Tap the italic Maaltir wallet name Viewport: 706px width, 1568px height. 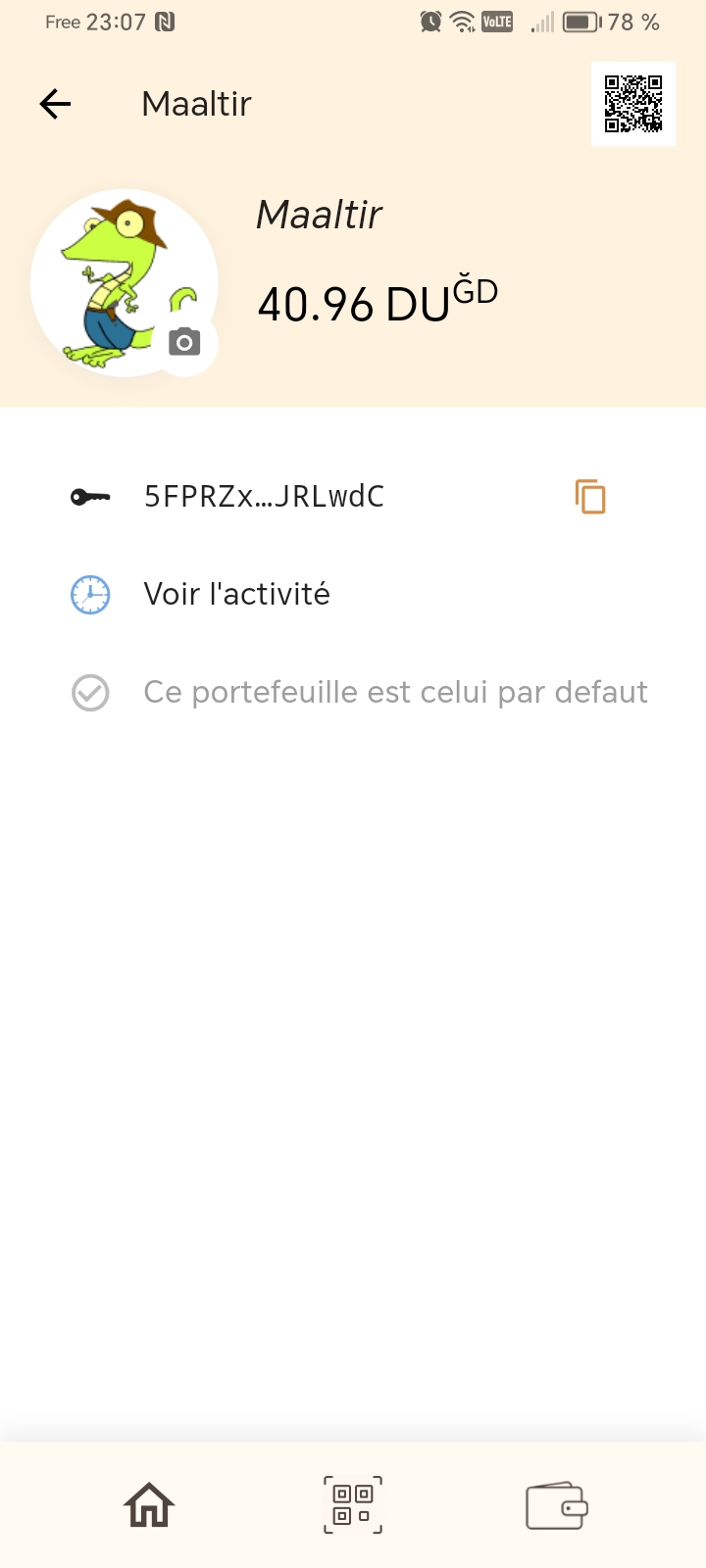click(319, 215)
